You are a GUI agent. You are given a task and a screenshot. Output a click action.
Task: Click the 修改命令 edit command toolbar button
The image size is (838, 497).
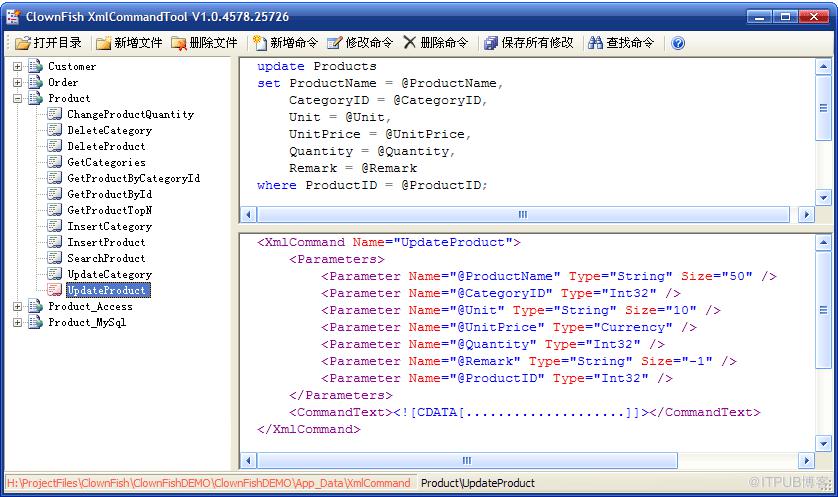(x=360, y=43)
